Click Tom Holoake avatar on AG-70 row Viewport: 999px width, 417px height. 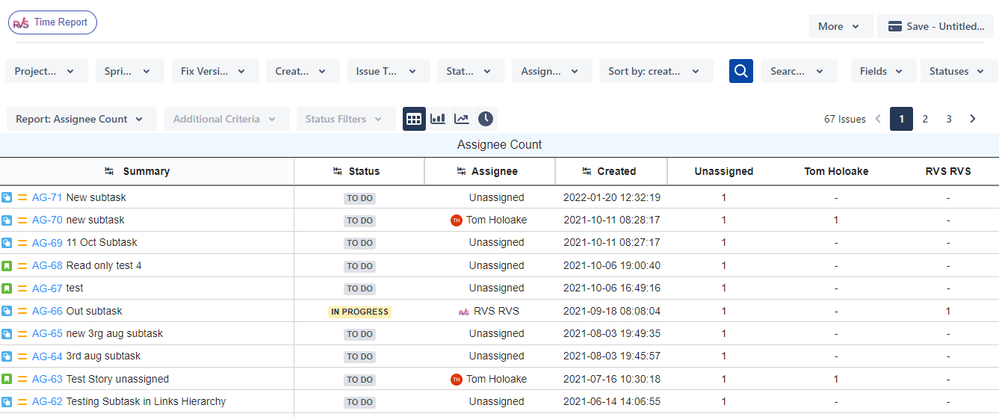pyautogui.click(x=456, y=220)
